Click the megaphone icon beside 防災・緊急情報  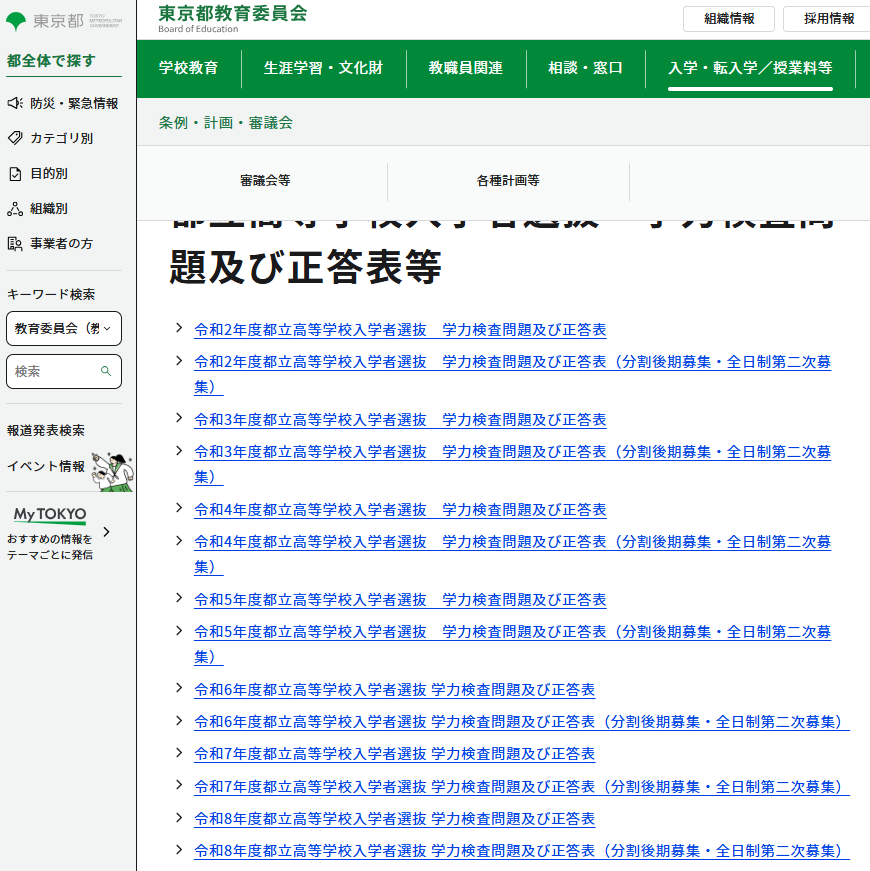click(15, 103)
